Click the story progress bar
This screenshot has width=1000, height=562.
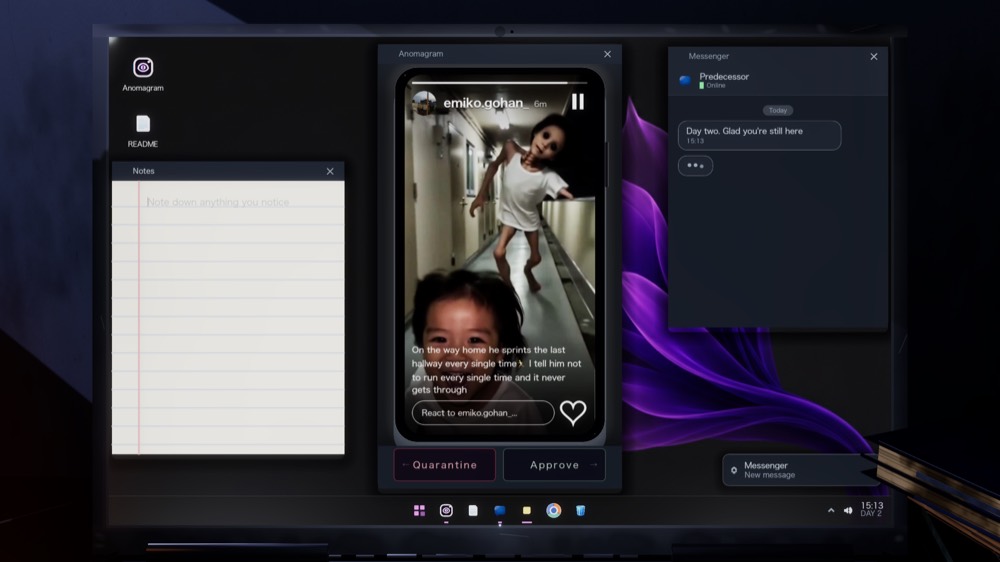tap(499, 83)
